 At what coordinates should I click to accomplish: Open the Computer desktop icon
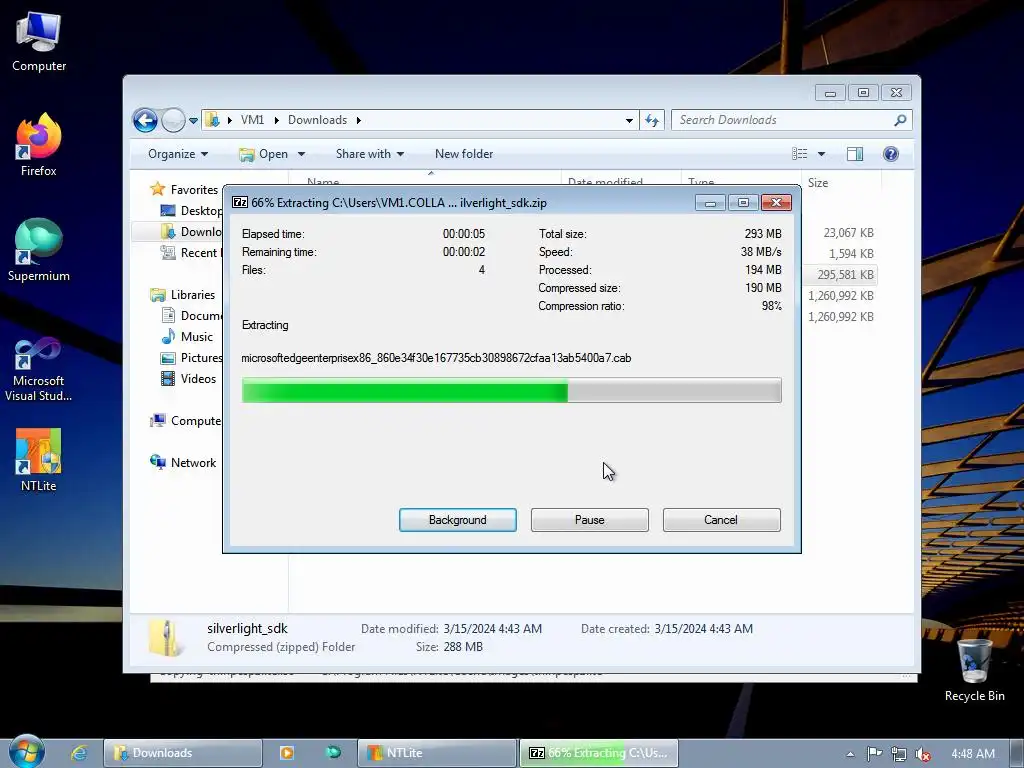pos(39,42)
